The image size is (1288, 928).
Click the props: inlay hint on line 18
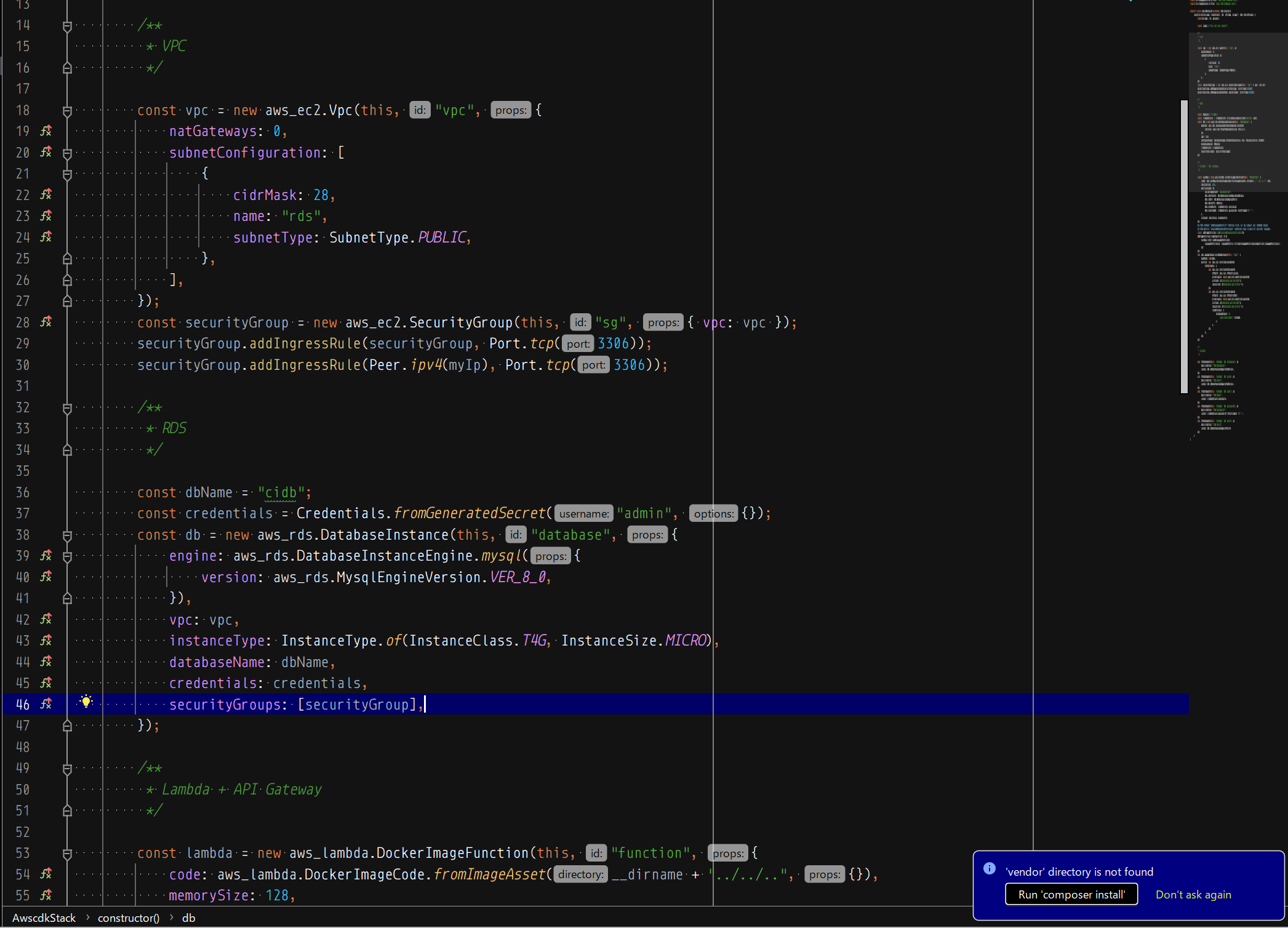(511, 110)
